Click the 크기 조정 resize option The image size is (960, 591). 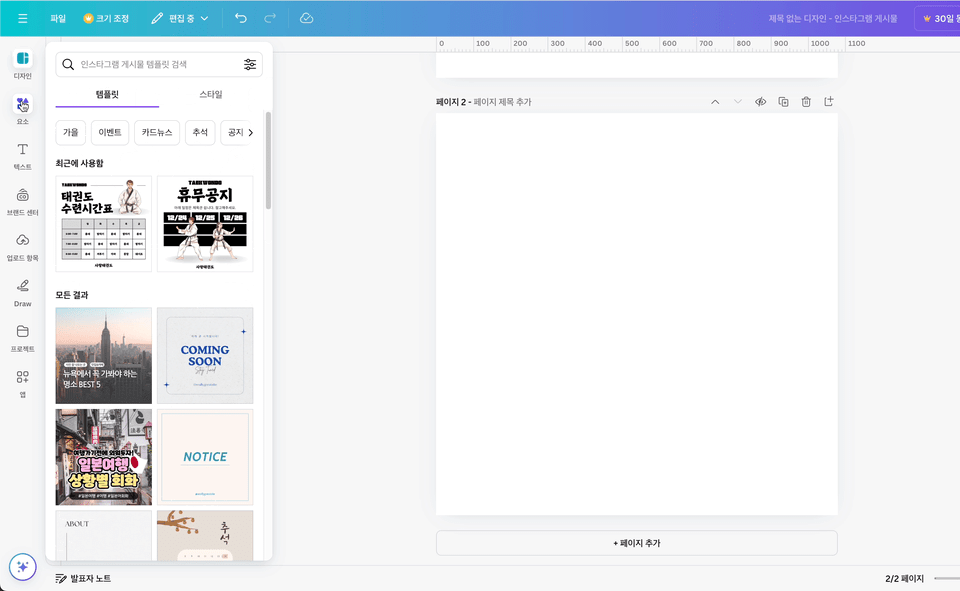click(106, 18)
